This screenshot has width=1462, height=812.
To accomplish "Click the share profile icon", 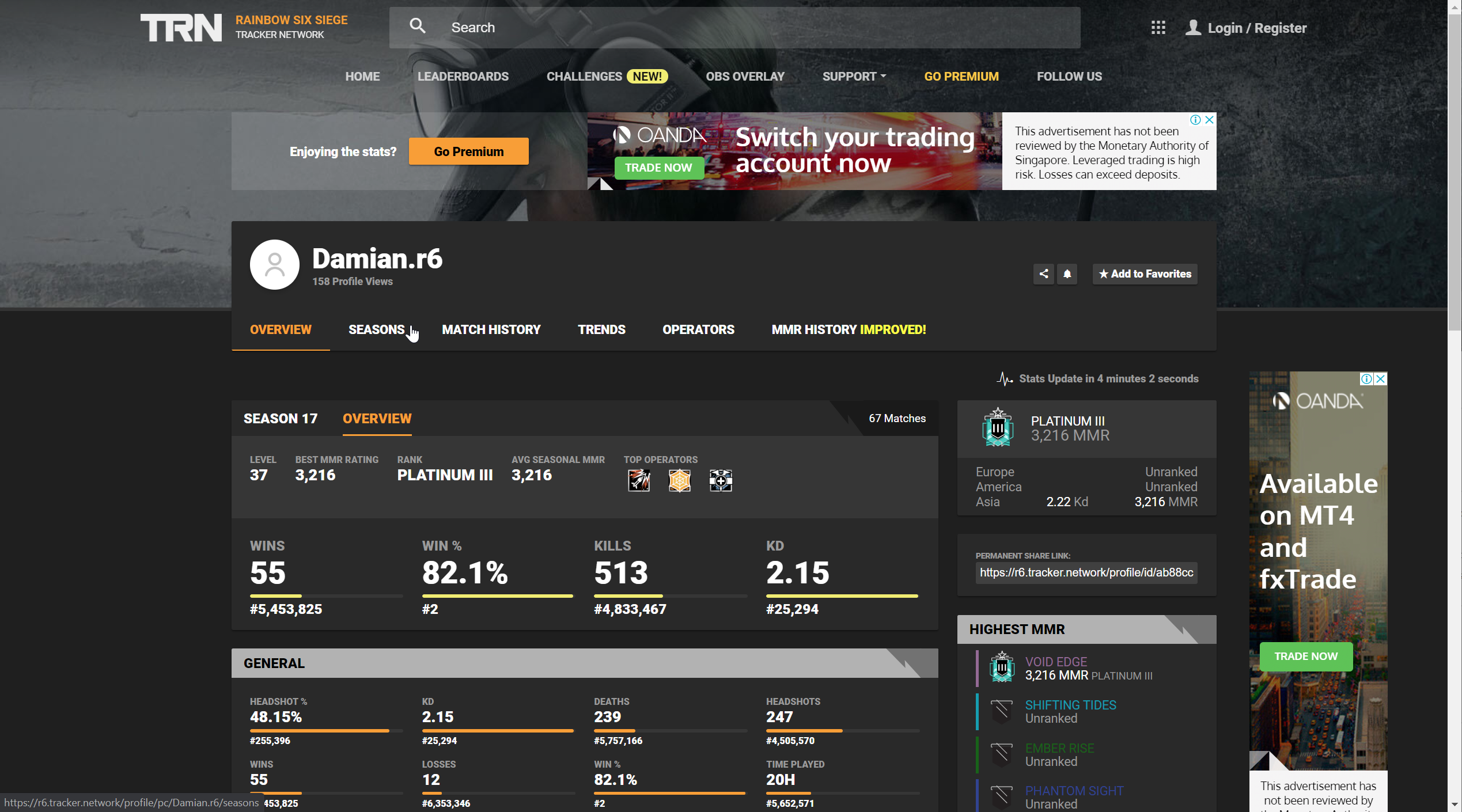I will (1043, 274).
